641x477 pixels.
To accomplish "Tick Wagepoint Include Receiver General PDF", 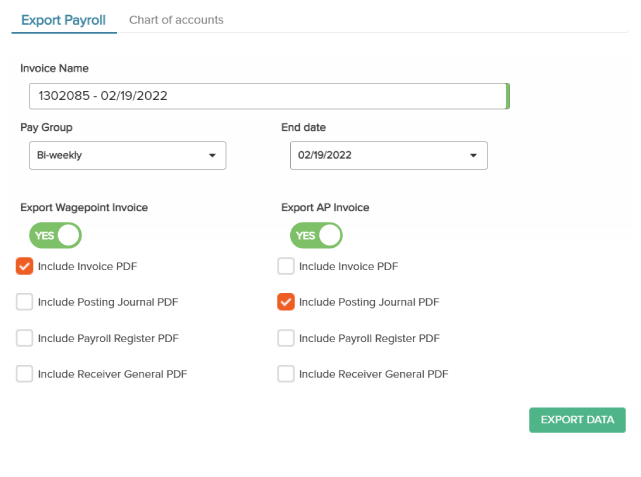I will pyautogui.click(x=25, y=374).
